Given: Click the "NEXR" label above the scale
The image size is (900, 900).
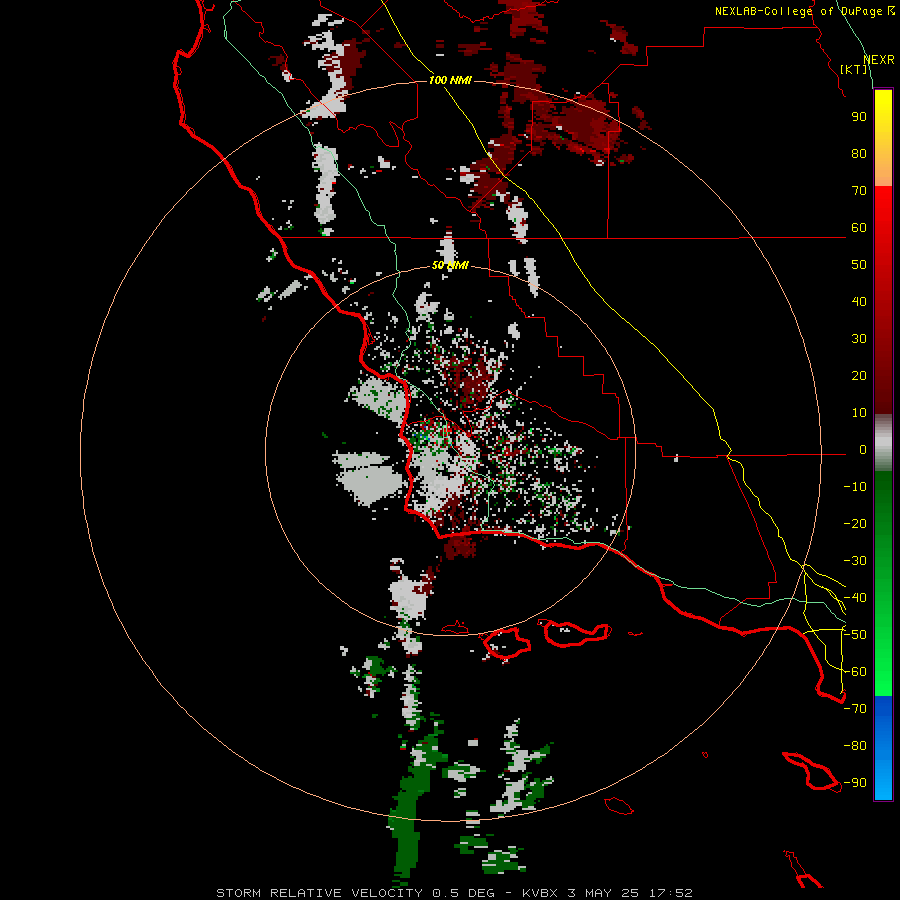Looking at the screenshot, I should point(879,60).
